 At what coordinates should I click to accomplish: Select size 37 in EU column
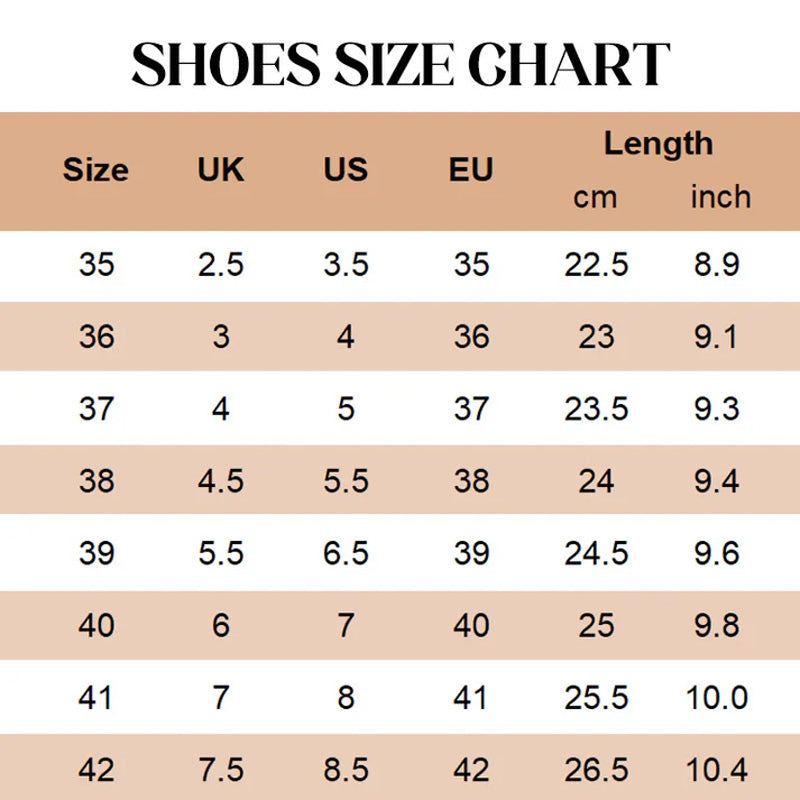click(471, 409)
